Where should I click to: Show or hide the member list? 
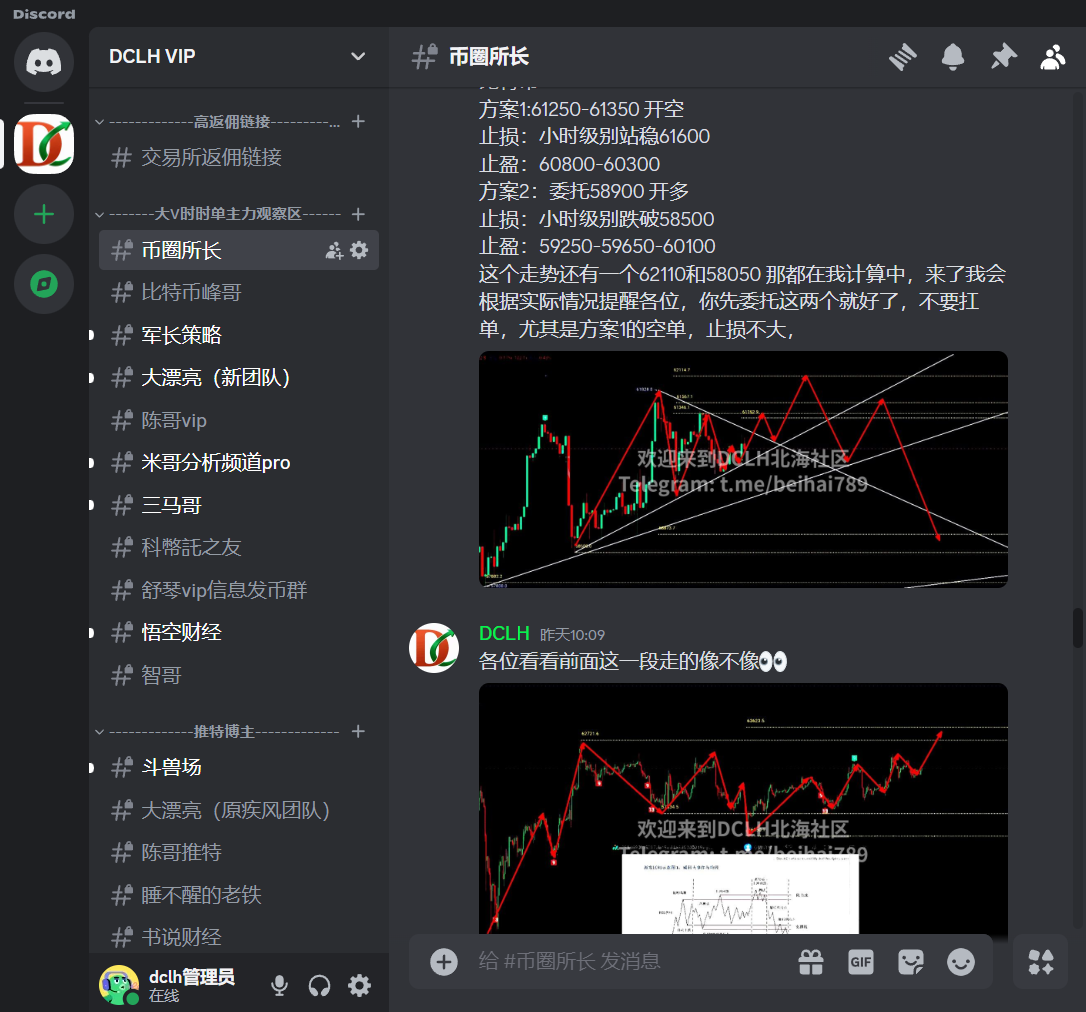(1052, 57)
